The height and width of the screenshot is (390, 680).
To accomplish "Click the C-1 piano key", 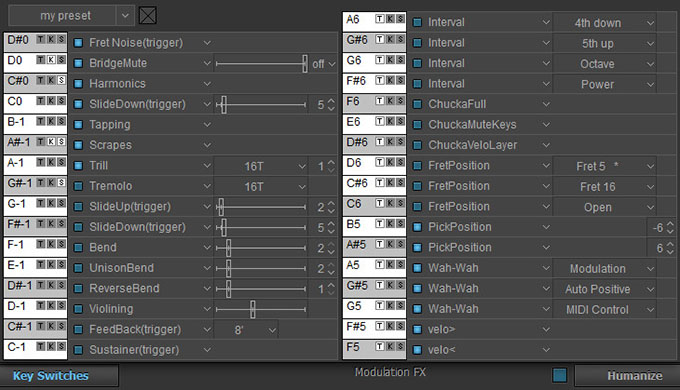I will coord(36,350).
